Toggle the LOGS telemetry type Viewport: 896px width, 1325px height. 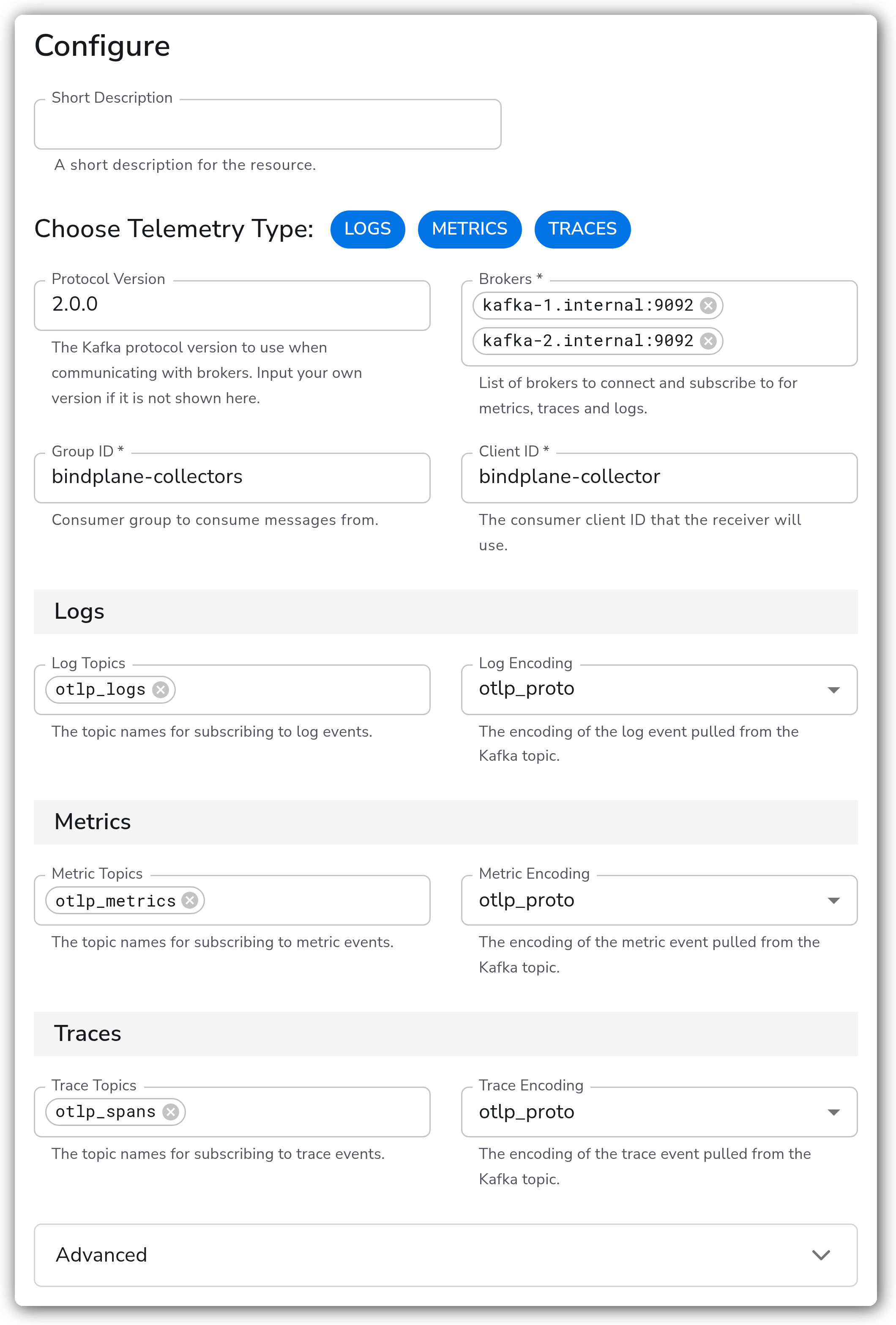(x=368, y=229)
